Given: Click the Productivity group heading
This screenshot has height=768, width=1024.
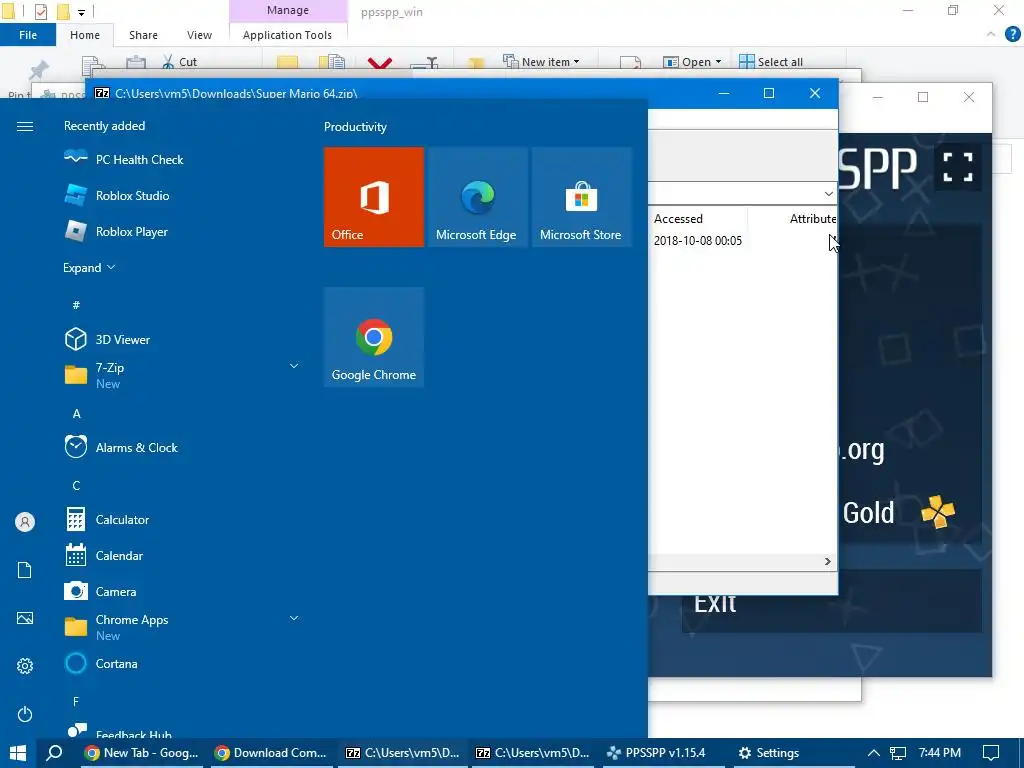Looking at the screenshot, I should click(355, 127).
